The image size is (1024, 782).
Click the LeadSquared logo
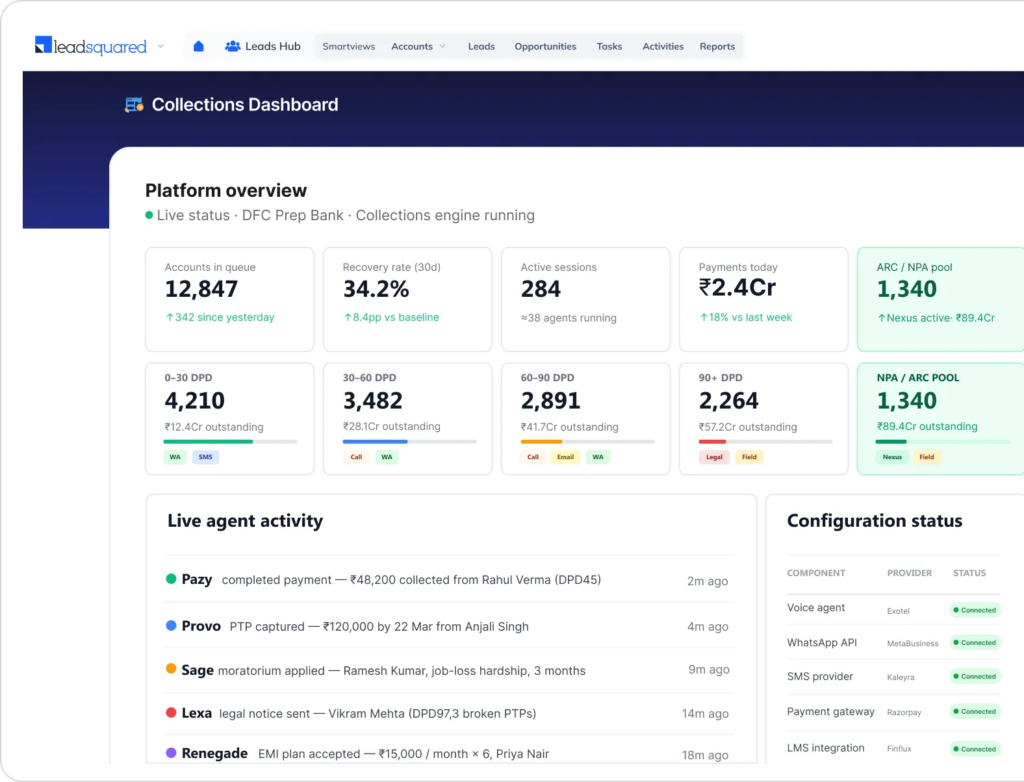click(x=91, y=46)
